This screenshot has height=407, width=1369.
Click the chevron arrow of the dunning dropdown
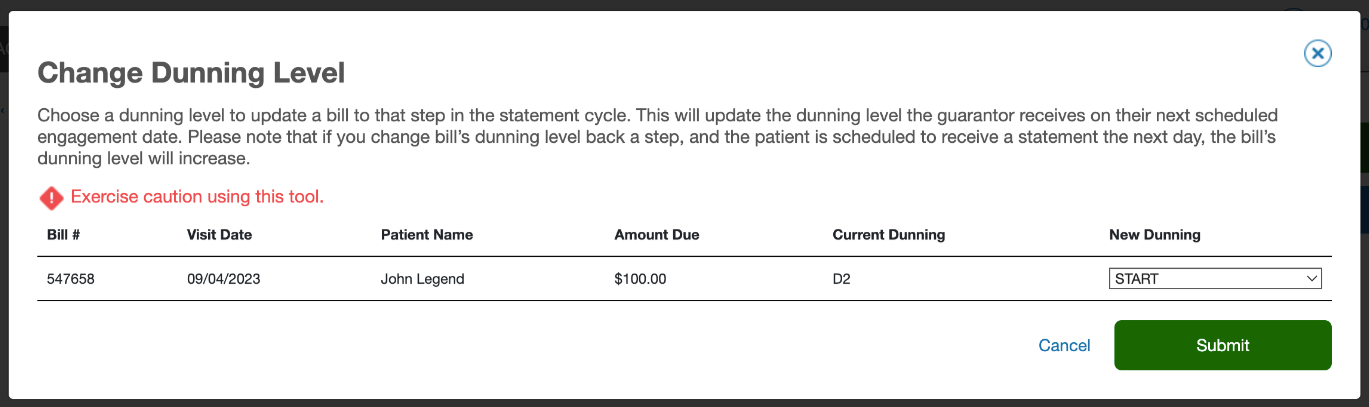(x=1311, y=279)
